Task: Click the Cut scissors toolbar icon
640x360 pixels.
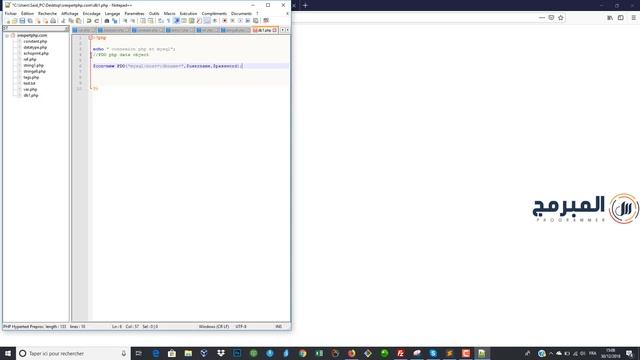Action: tap(63, 20)
